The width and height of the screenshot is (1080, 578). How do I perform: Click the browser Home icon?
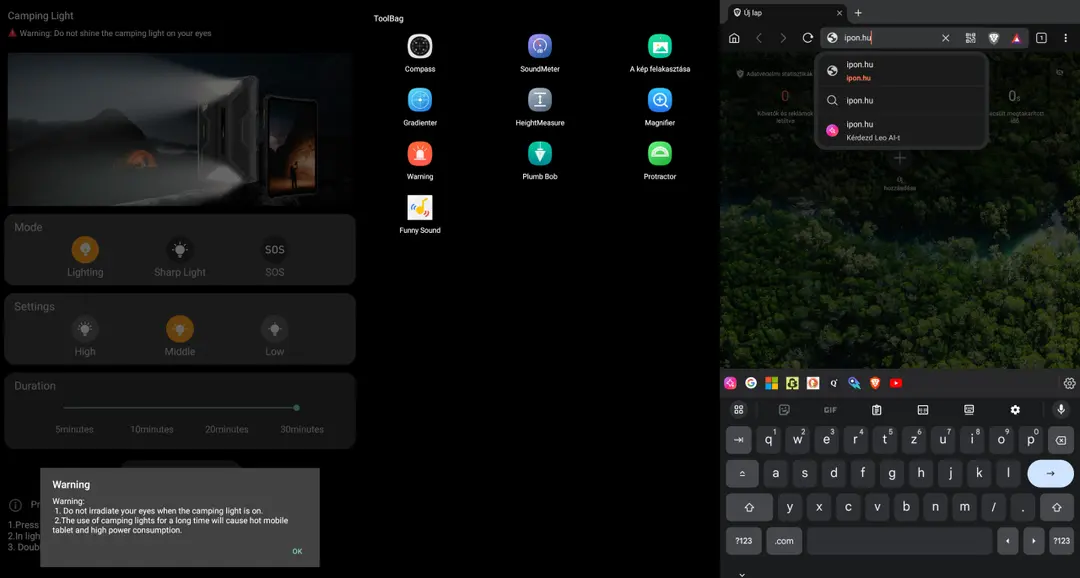click(734, 38)
